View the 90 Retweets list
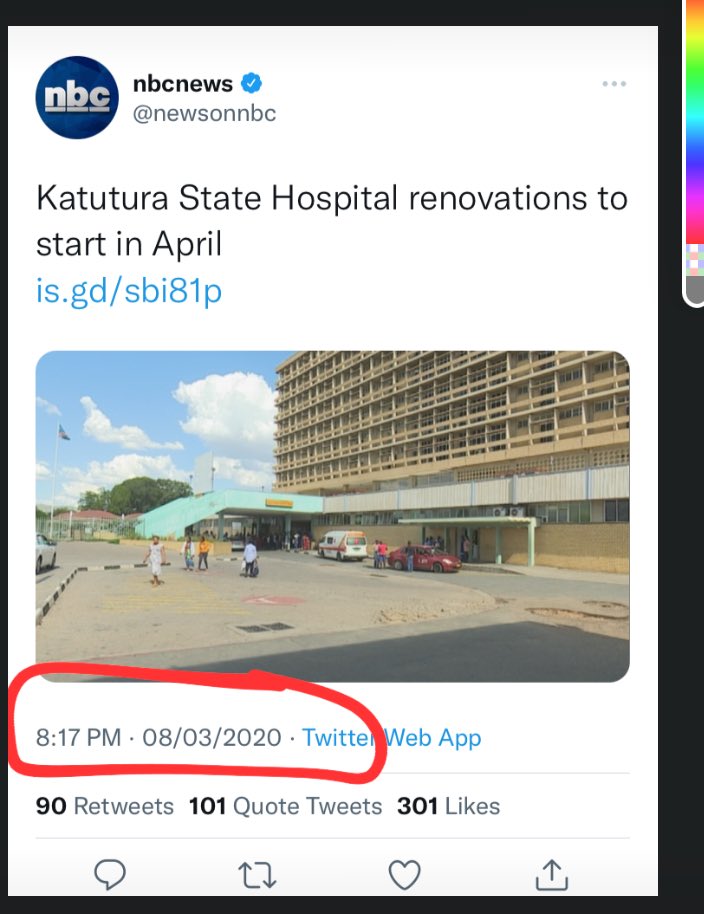704x914 pixels. pyautogui.click(x=105, y=806)
